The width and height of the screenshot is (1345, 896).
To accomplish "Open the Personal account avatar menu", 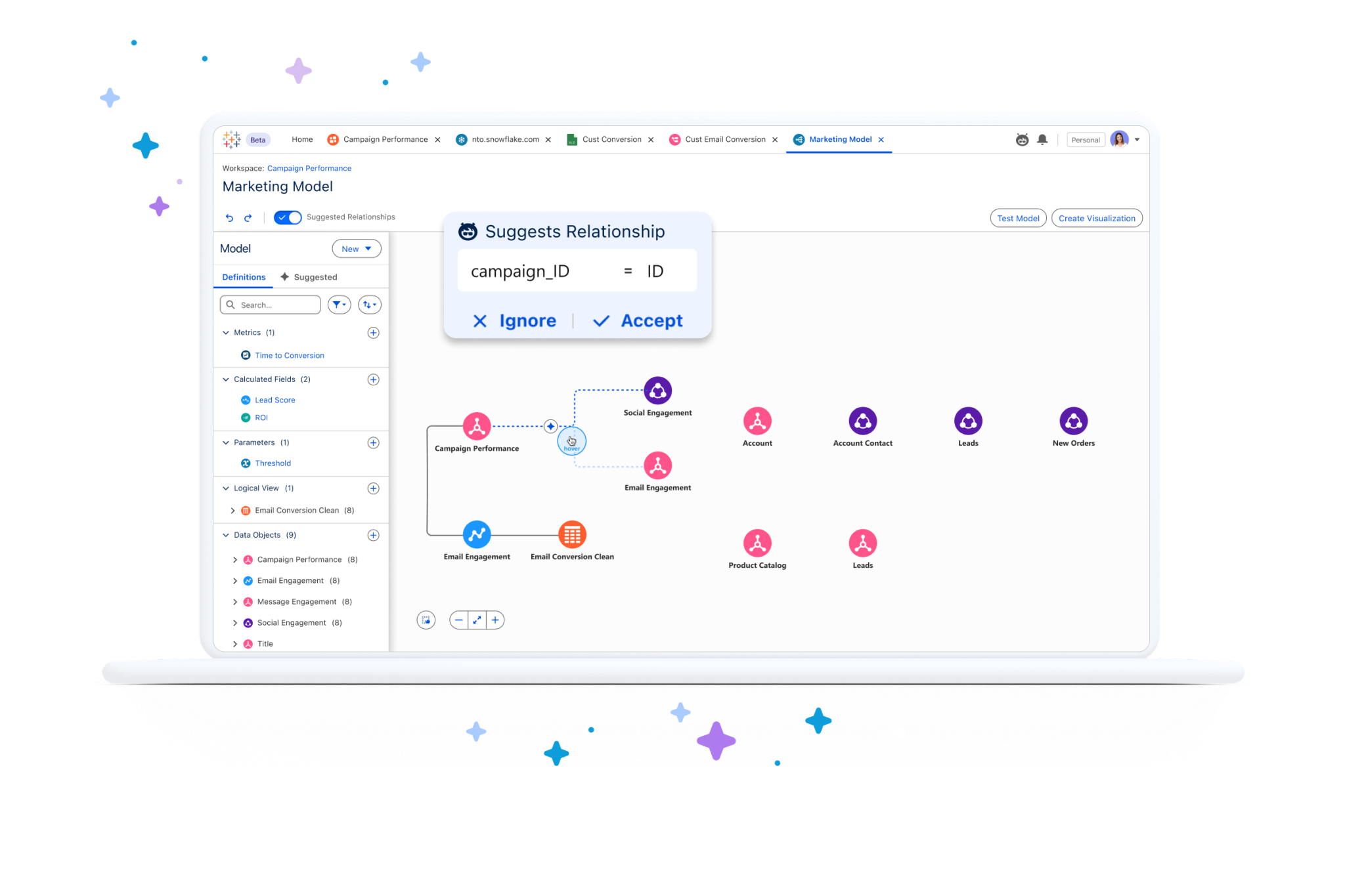I will pos(1119,139).
